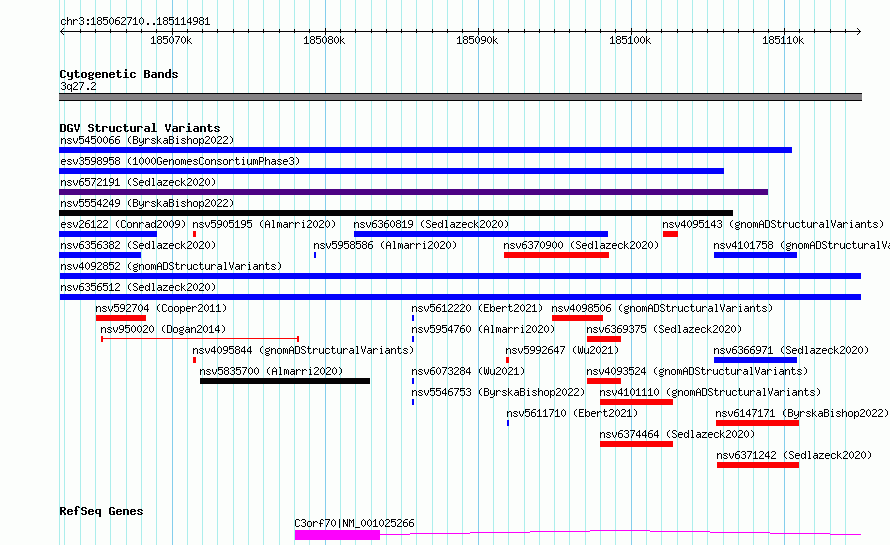Open nsv5612220 (Ebert2021) label
The image size is (890, 545).
click(477, 308)
